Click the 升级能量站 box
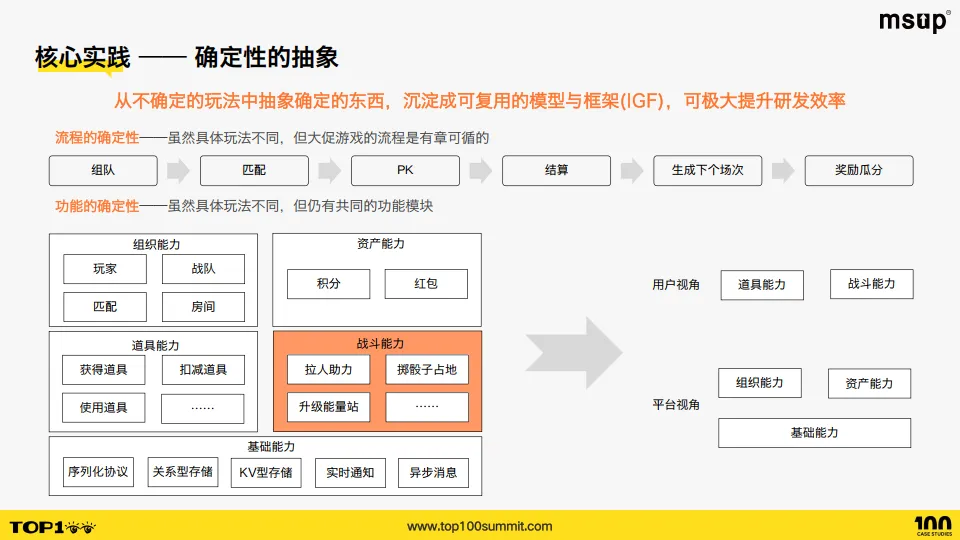This screenshot has height=540, width=960. pyautogui.click(x=329, y=407)
